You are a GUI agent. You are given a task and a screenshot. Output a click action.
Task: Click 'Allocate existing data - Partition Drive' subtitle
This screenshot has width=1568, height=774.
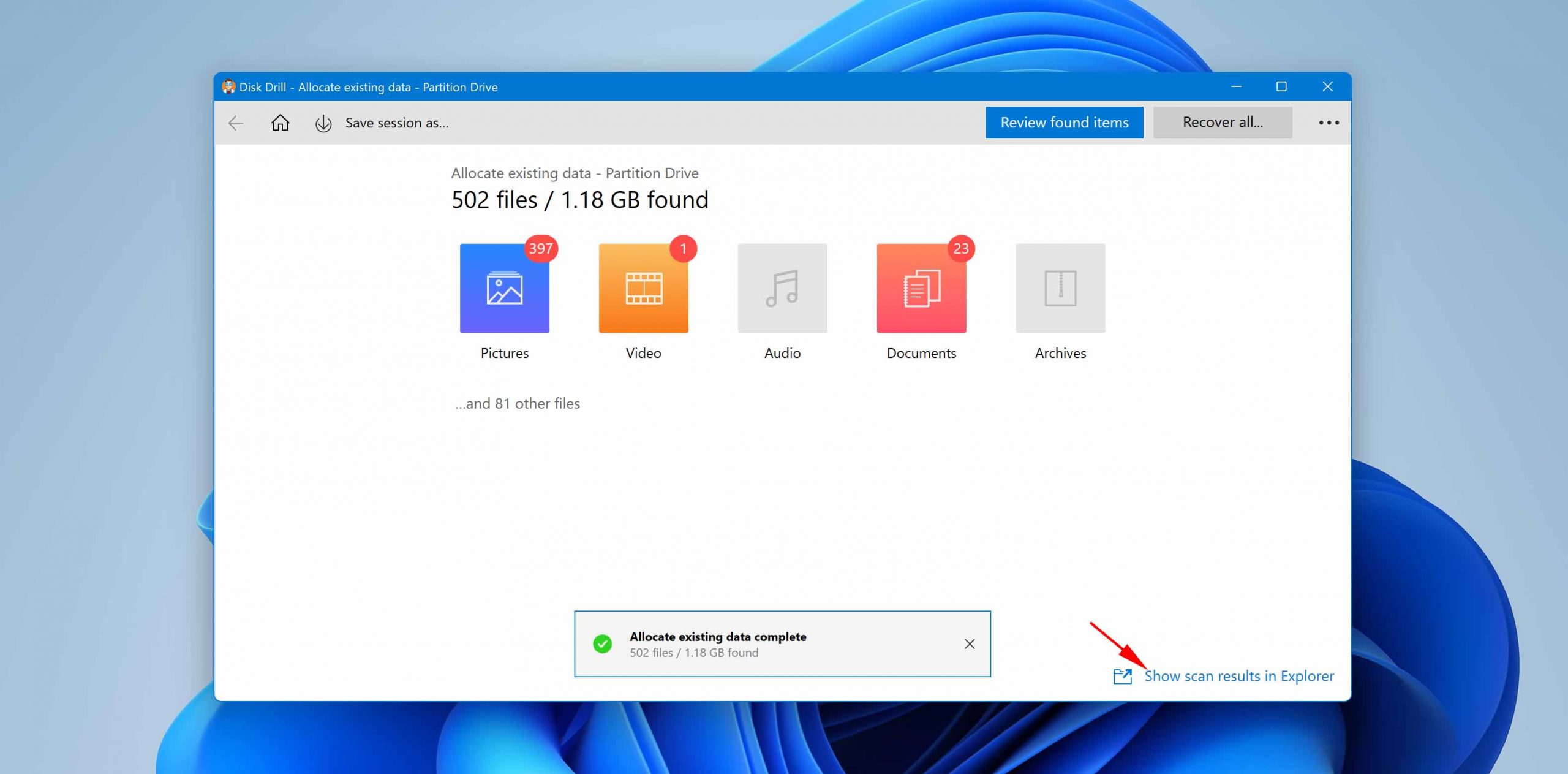[575, 173]
